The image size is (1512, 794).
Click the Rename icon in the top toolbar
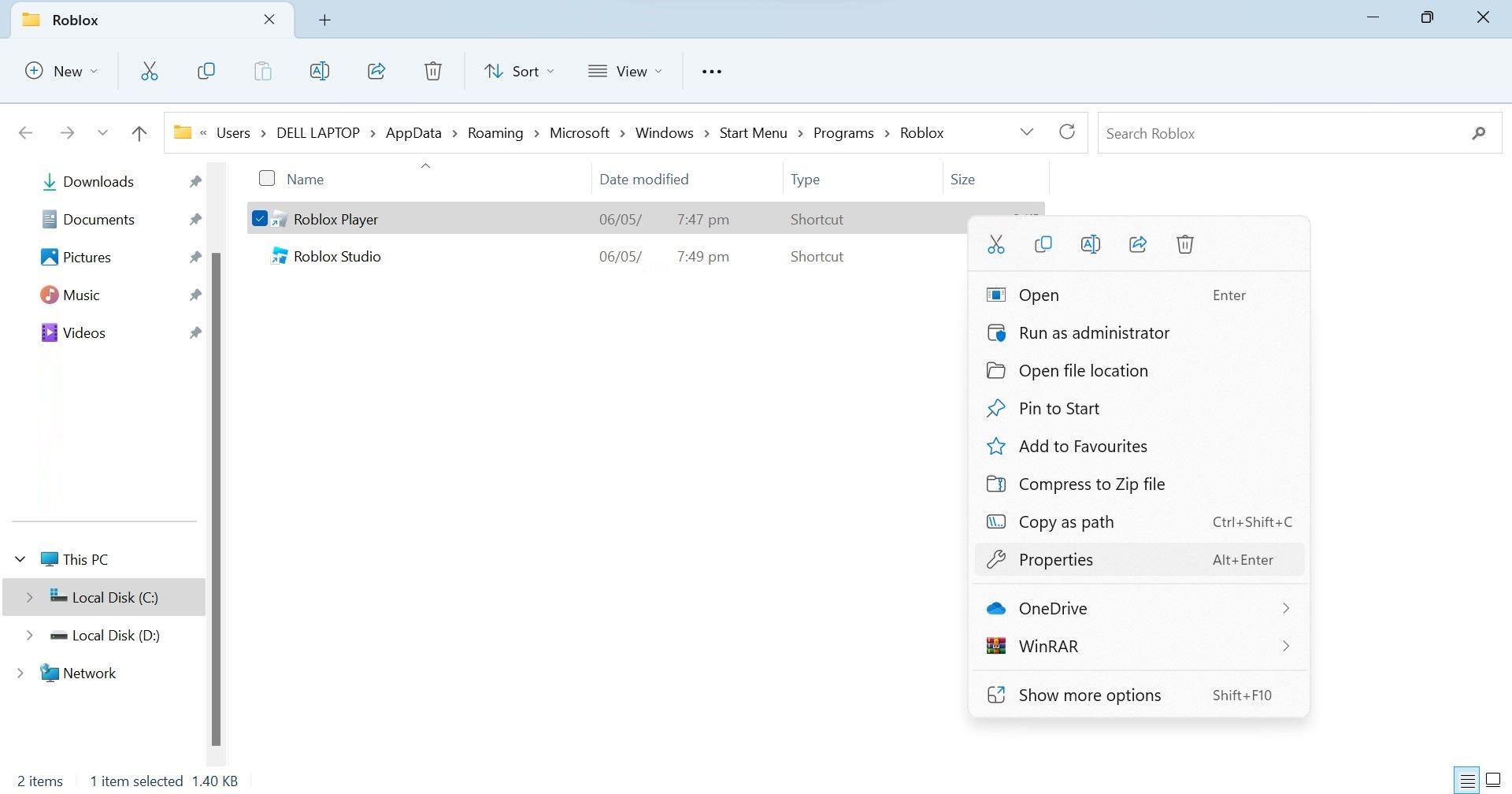pos(319,71)
